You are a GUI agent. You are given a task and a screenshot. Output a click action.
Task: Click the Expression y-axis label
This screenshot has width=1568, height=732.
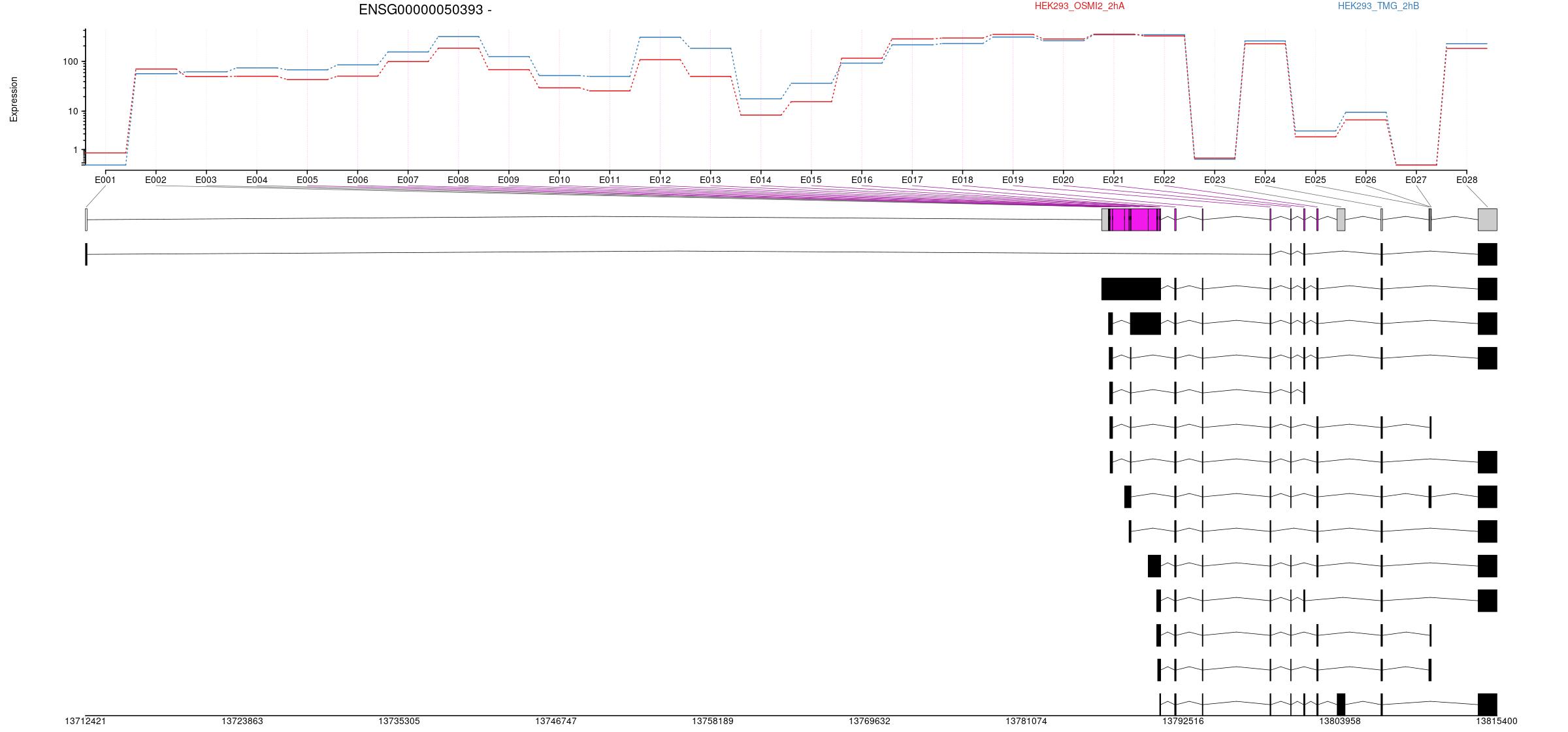[x=14, y=99]
